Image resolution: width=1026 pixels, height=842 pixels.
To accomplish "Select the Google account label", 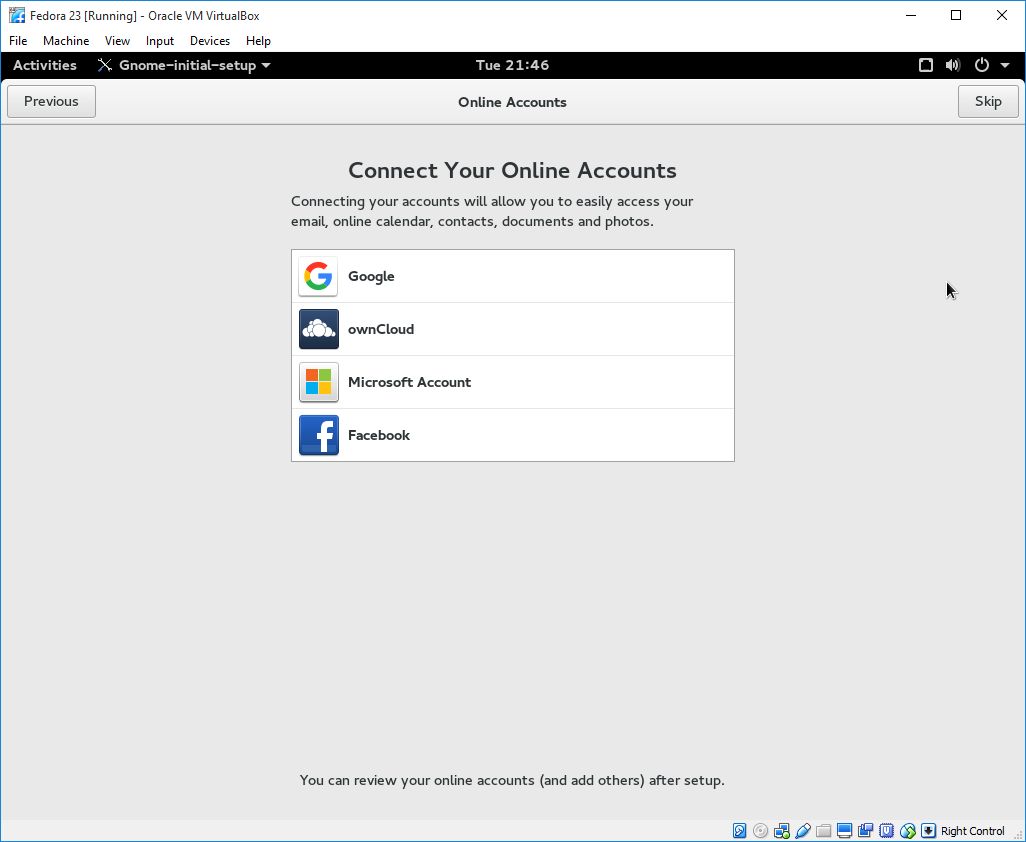I will click(371, 276).
